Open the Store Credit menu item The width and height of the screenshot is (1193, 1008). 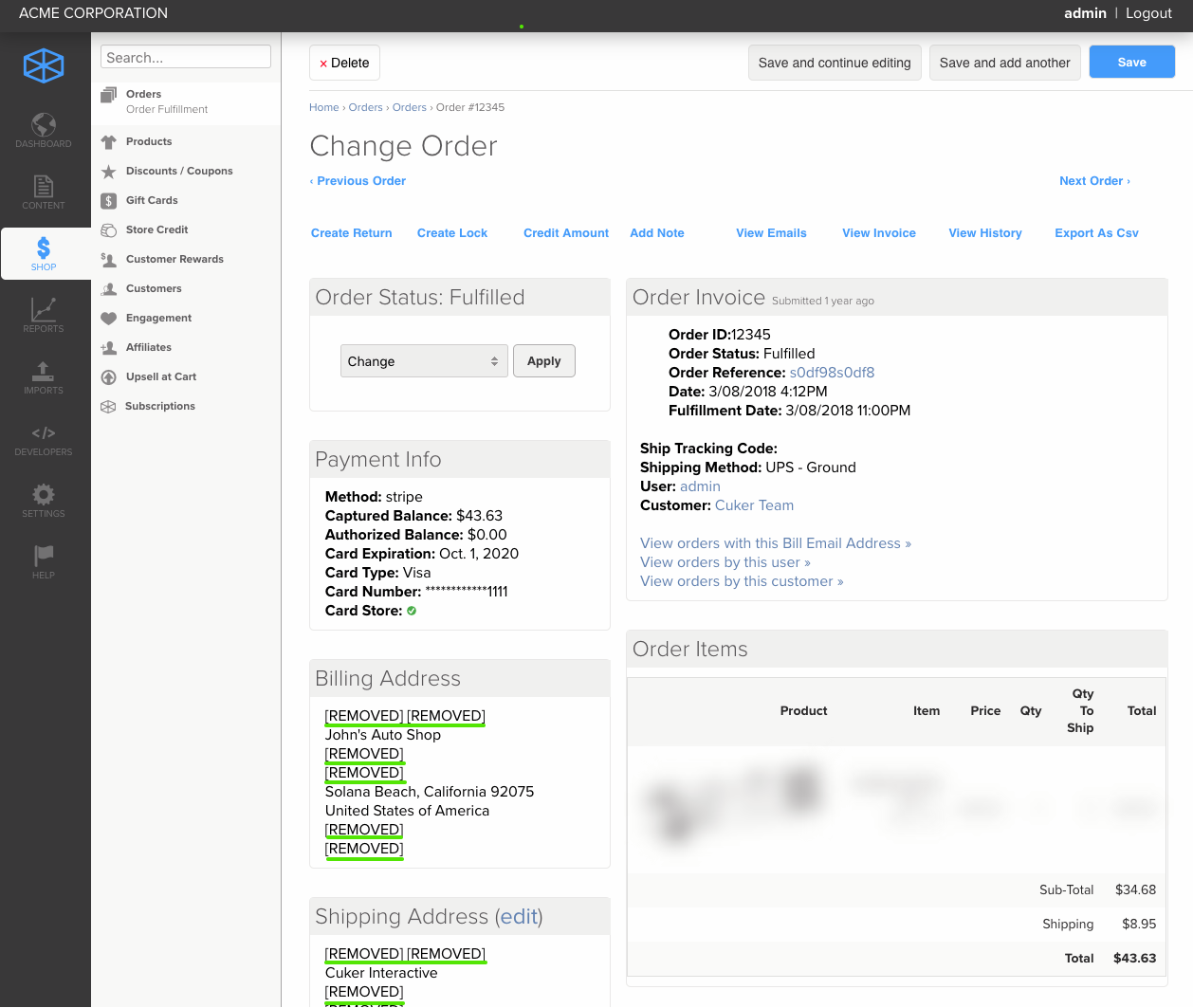pyautogui.click(x=156, y=229)
